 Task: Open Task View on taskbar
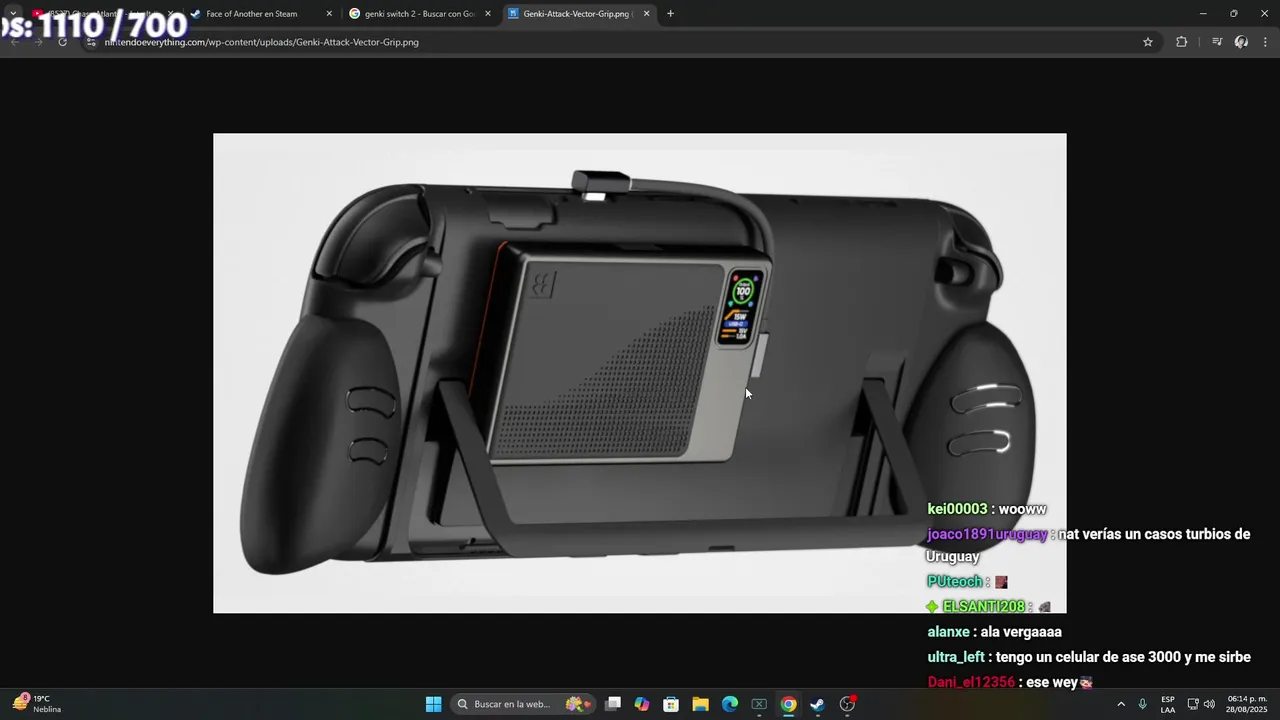[x=613, y=704]
